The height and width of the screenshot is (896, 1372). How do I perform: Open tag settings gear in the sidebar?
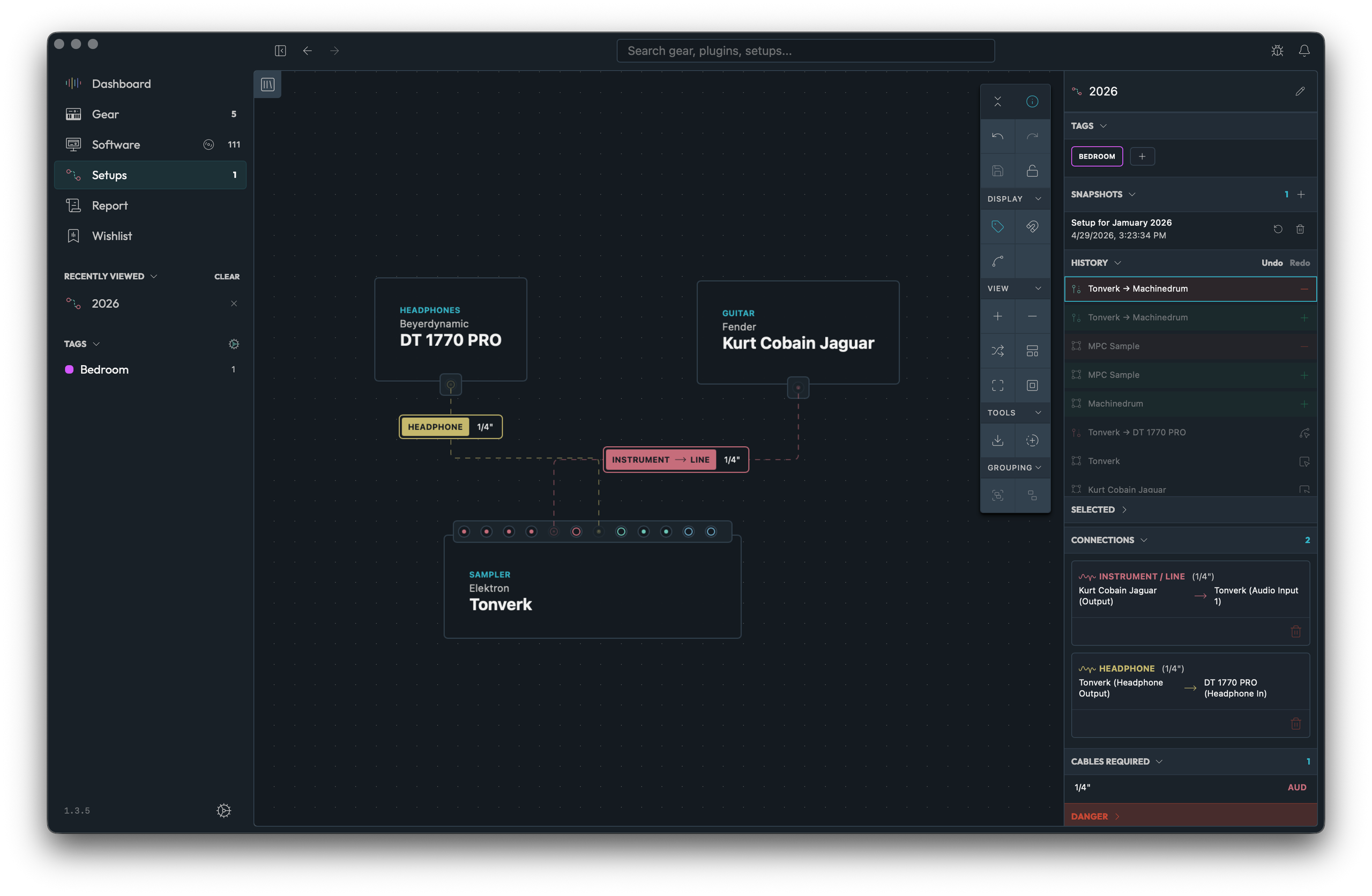pyautogui.click(x=234, y=344)
